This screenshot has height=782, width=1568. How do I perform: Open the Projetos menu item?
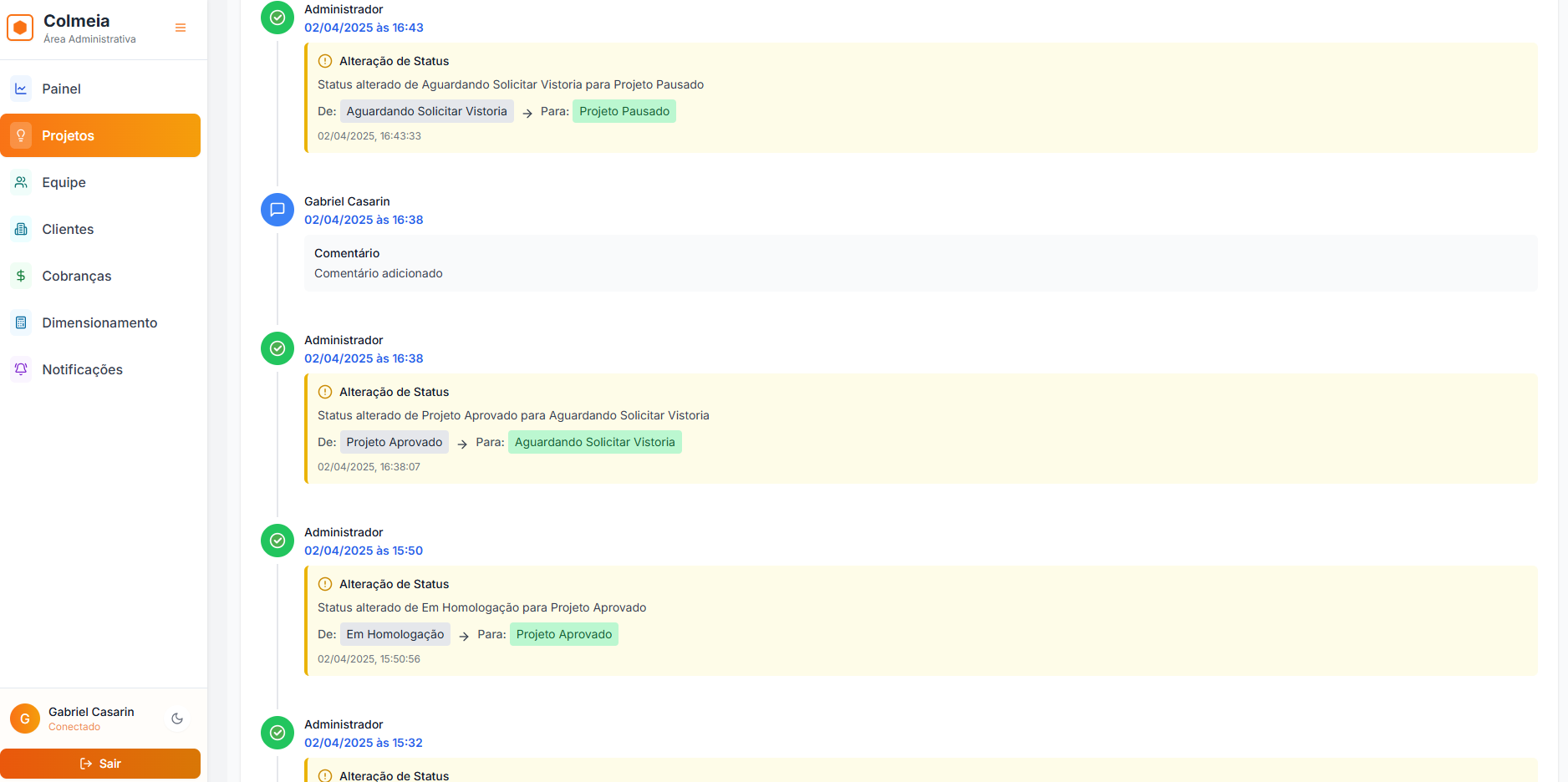click(100, 135)
